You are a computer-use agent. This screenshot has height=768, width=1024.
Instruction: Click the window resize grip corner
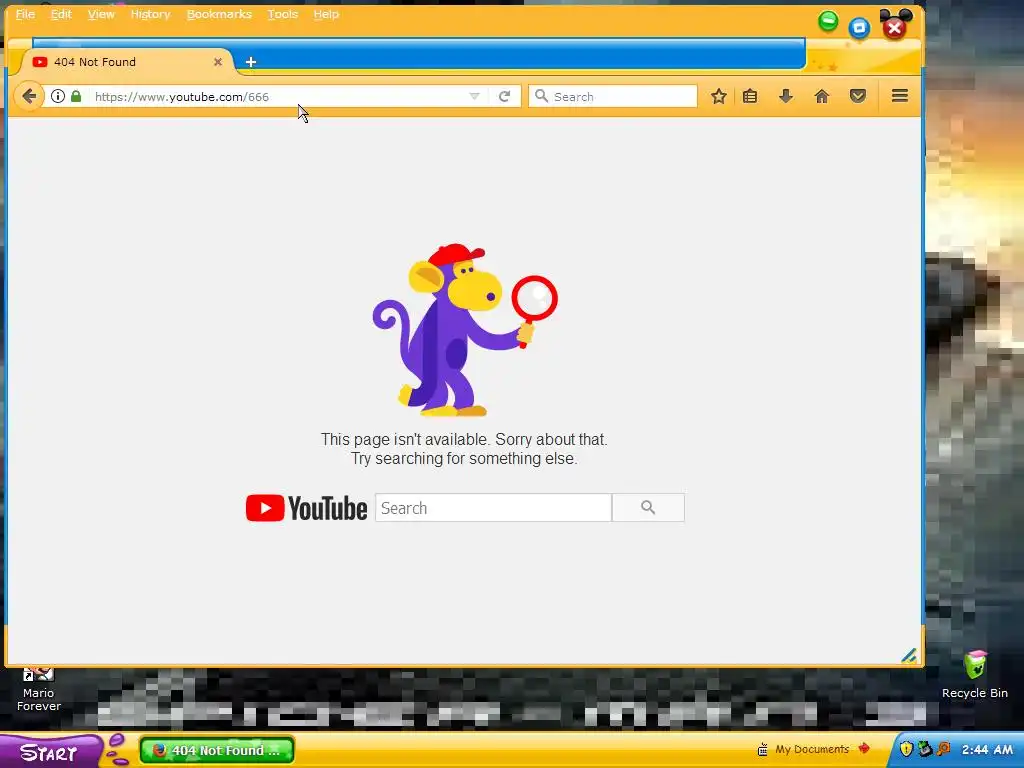pyautogui.click(x=909, y=656)
